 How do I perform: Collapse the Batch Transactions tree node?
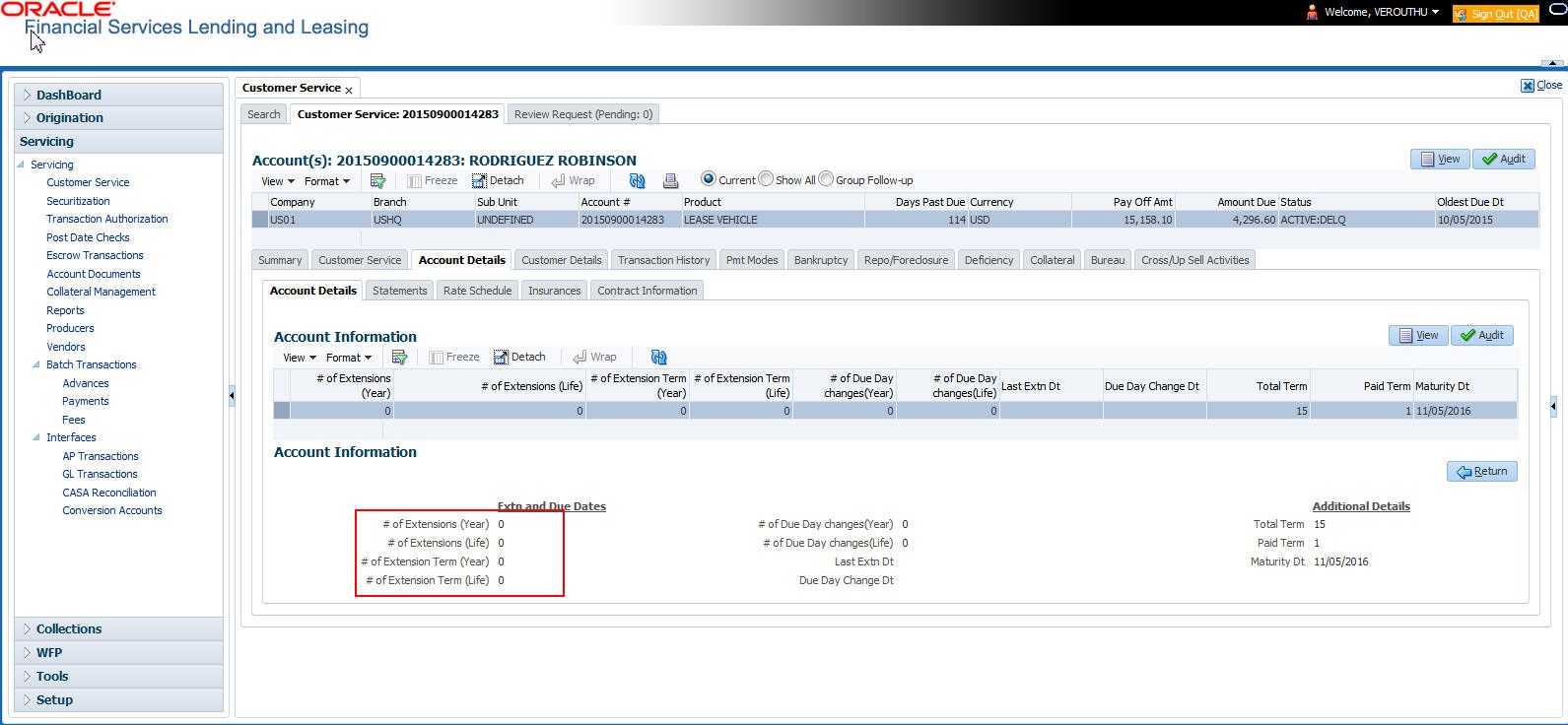(x=36, y=364)
